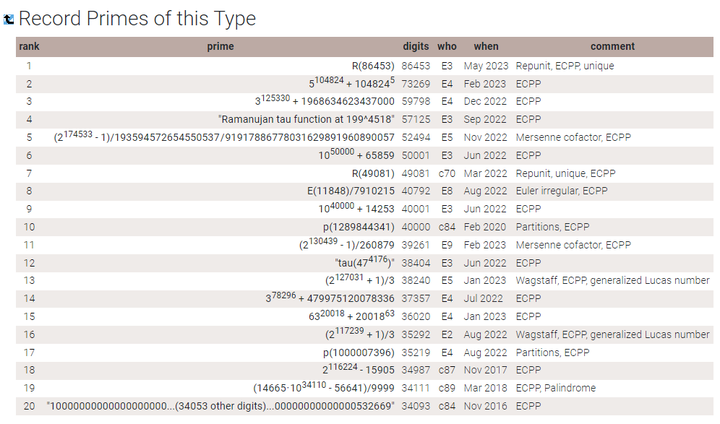
Task: Click the 'digits' column header
Action: click(x=416, y=47)
